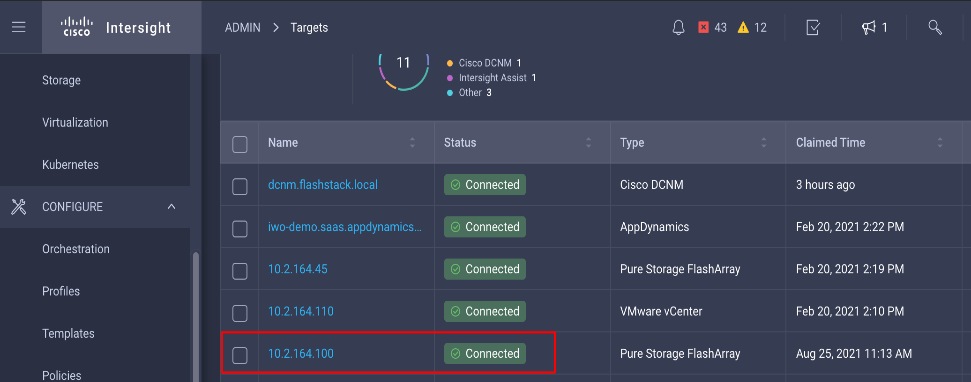
Task: Open the 10.2.164.110 target link
Action: [300, 311]
